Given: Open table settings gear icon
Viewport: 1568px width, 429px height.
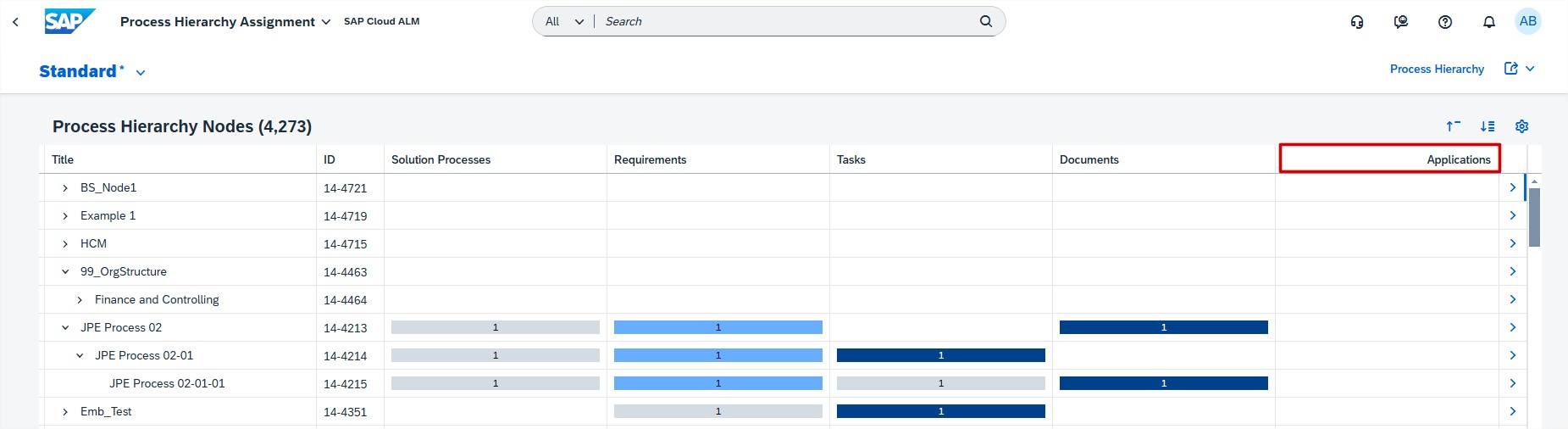Looking at the screenshot, I should click(1521, 126).
